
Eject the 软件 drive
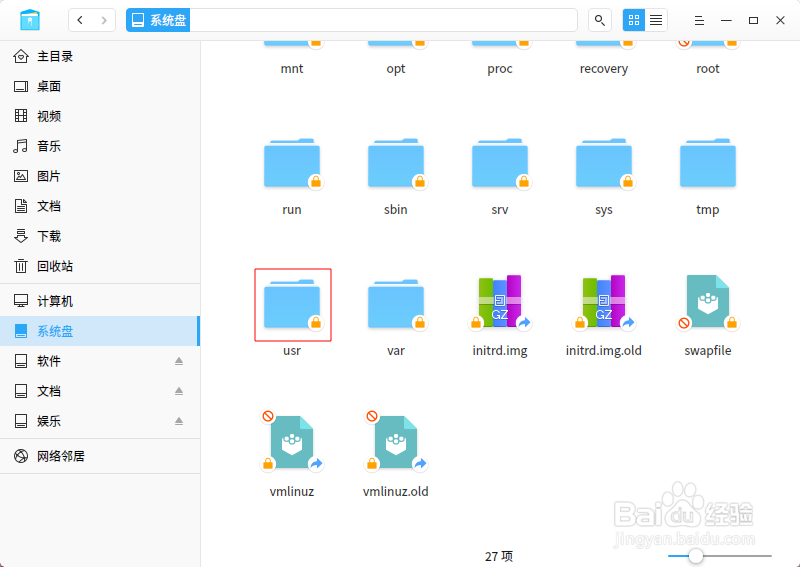tap(179, 361)
